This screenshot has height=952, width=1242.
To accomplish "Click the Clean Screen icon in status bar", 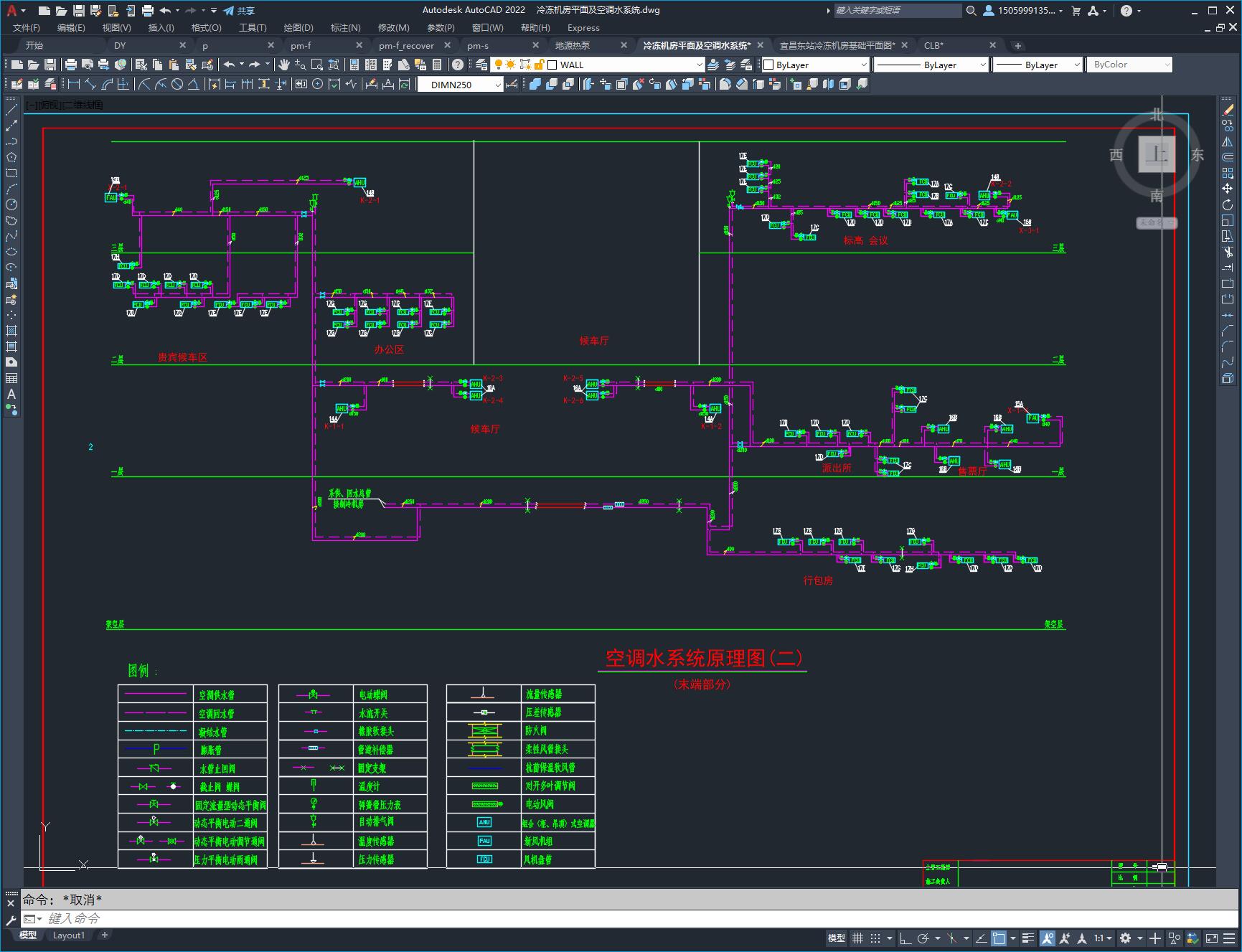I will [1211, 938].
